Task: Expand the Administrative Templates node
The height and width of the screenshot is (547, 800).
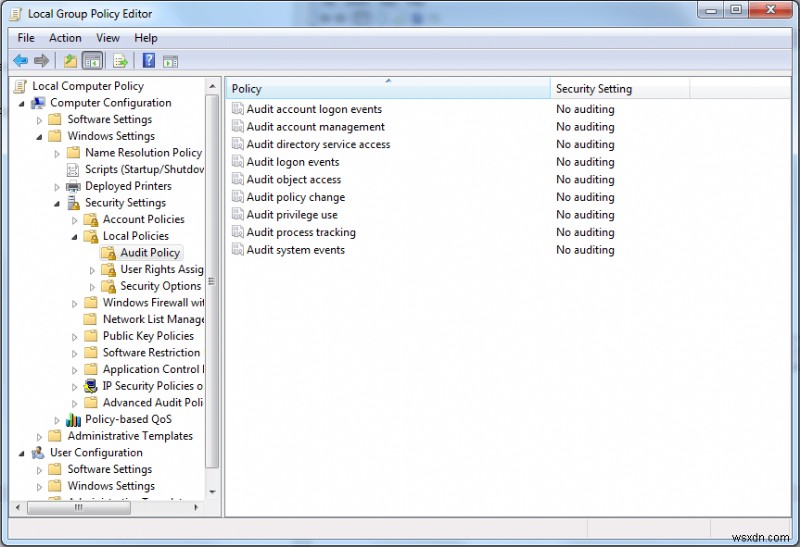Action: click(39, 437)
